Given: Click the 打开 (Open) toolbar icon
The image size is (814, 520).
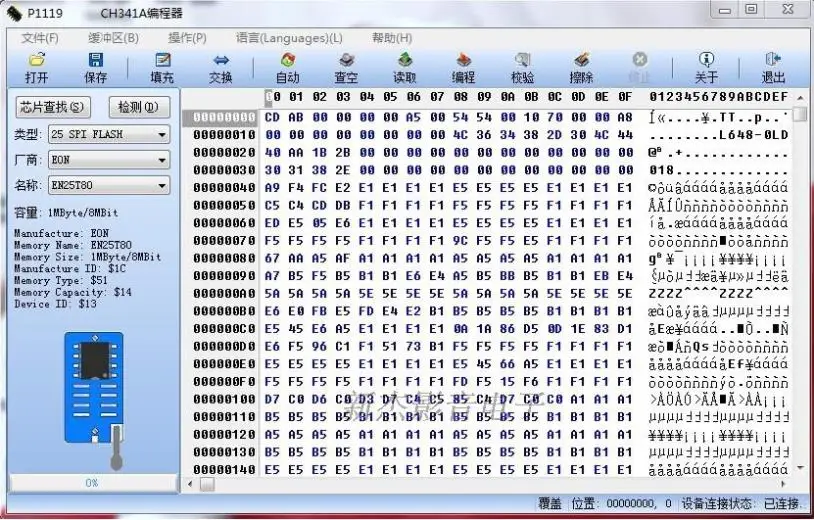Looking at the screenshot, I should coord(36,60).
